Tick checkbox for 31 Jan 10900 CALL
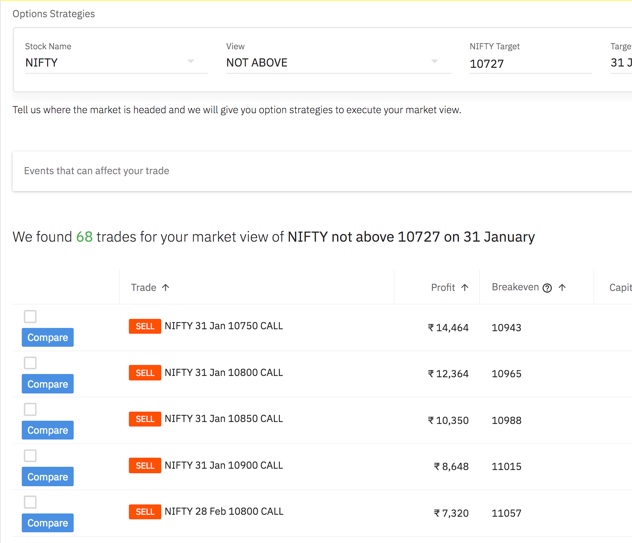Viewport: 632px width, 543px height. coord(30,456)
